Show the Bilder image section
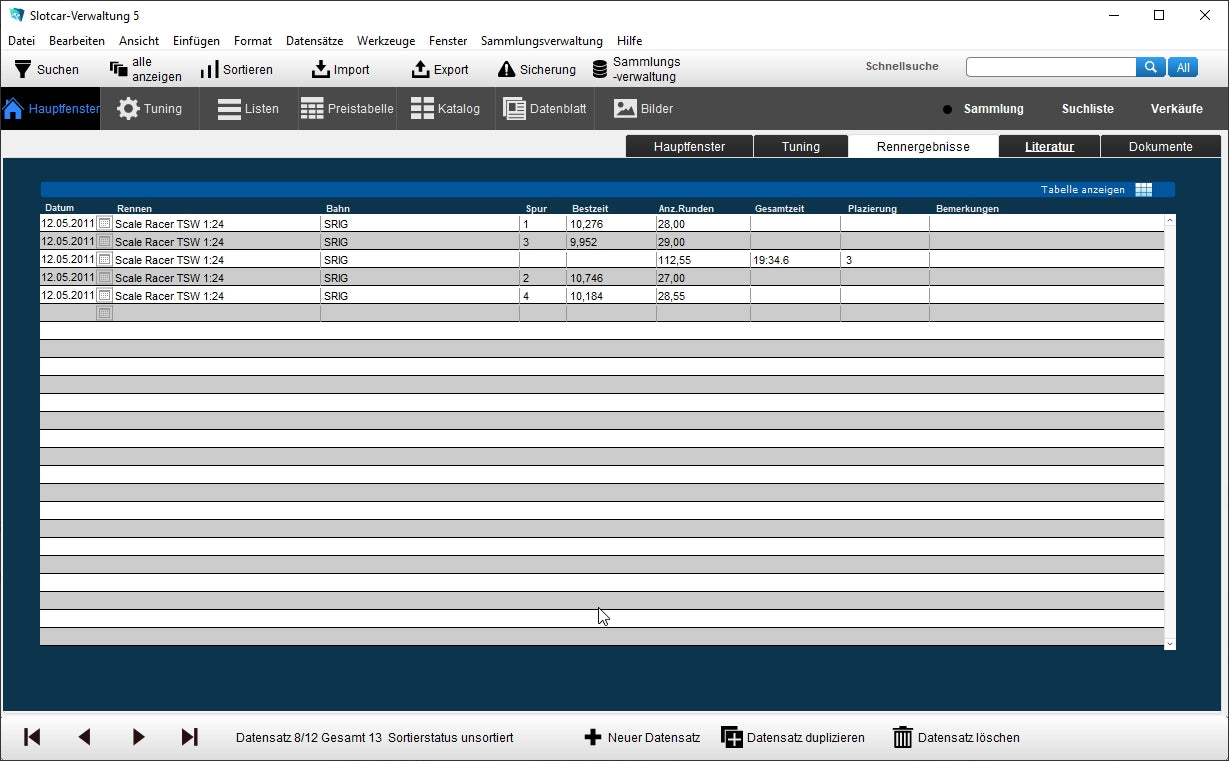 [625, 109]
